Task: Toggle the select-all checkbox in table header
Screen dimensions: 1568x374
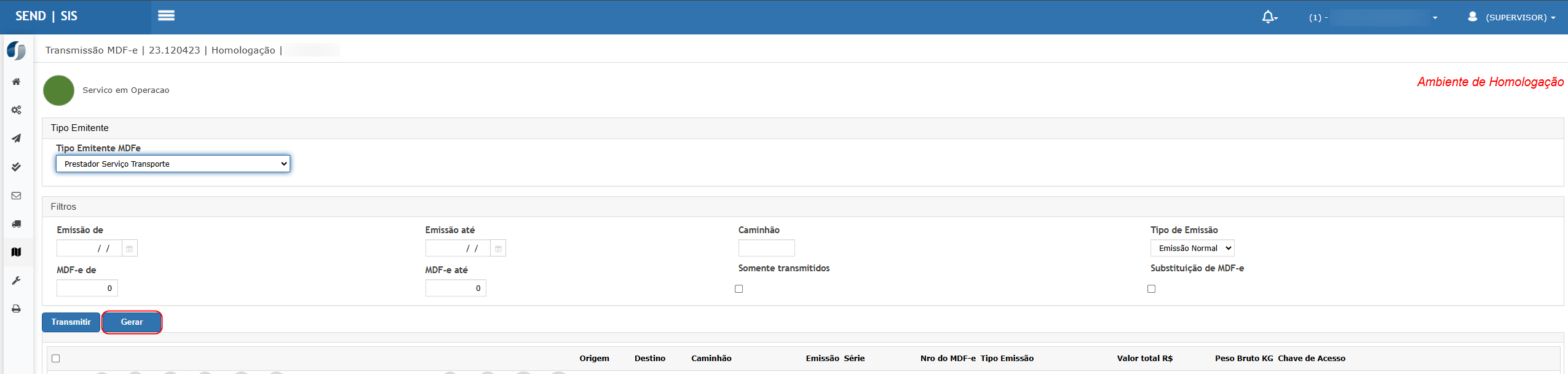Action: coord(56,359)
